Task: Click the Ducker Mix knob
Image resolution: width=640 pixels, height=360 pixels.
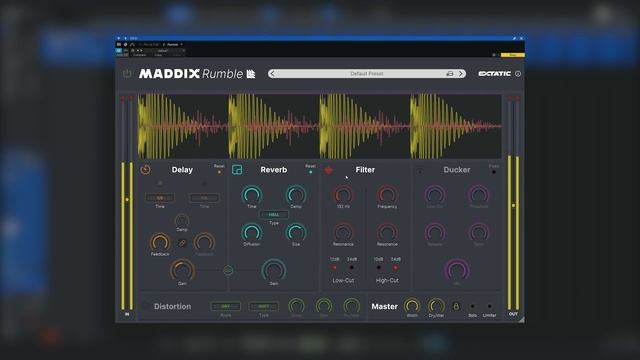Action: click(x=457, y=270)
